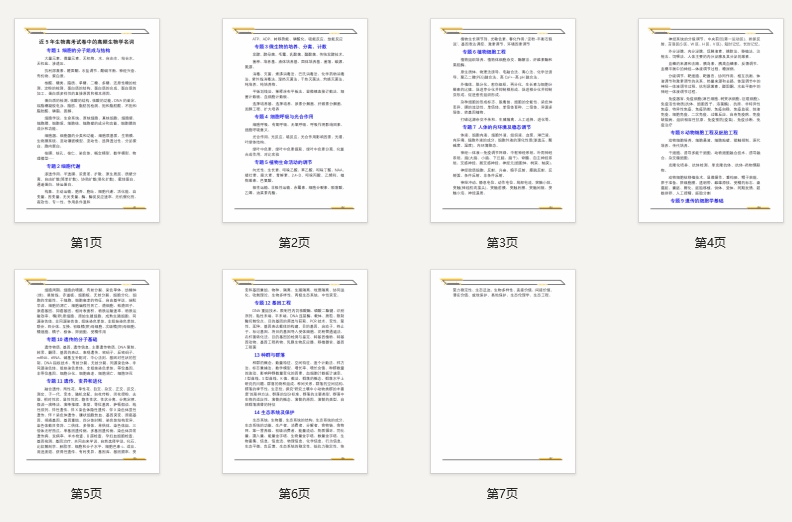The width and height of the screenshot is (792, 522).
Task: Select the "第2页" caption text
Action: click(295, 243)
